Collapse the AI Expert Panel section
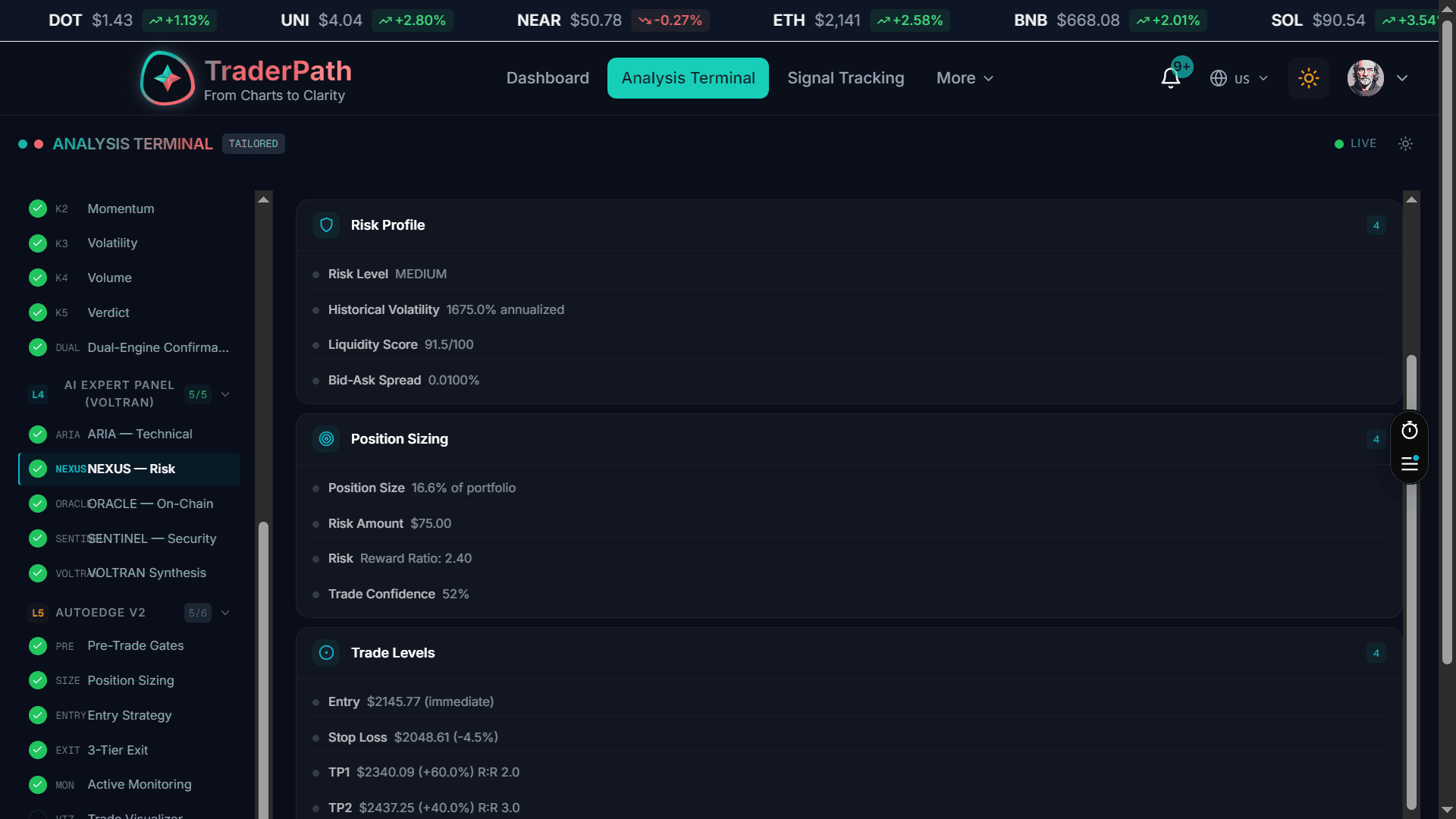This screenshot has width=1456, height=819. pos(225,394)
